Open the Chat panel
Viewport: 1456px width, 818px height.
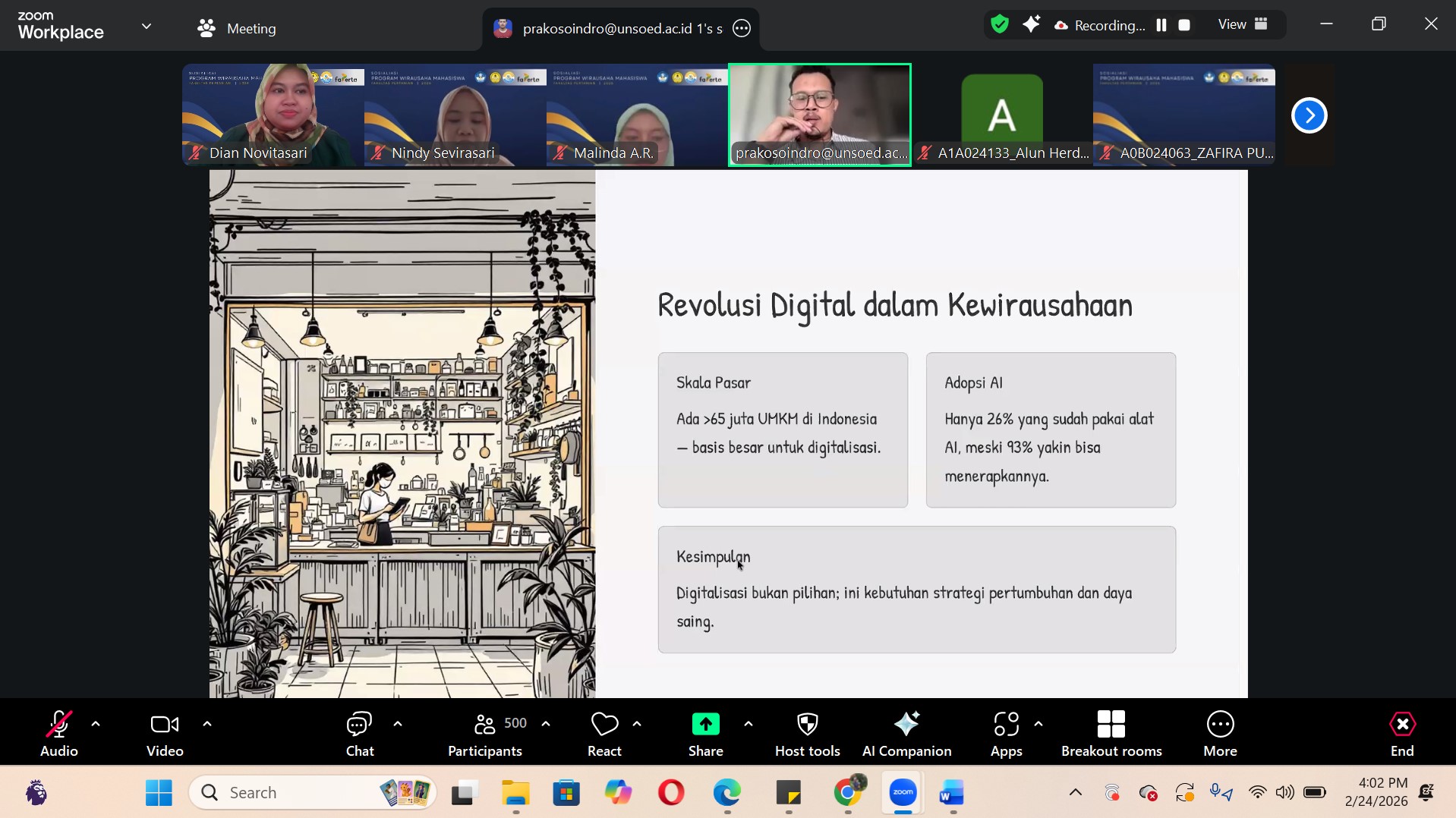359,733
